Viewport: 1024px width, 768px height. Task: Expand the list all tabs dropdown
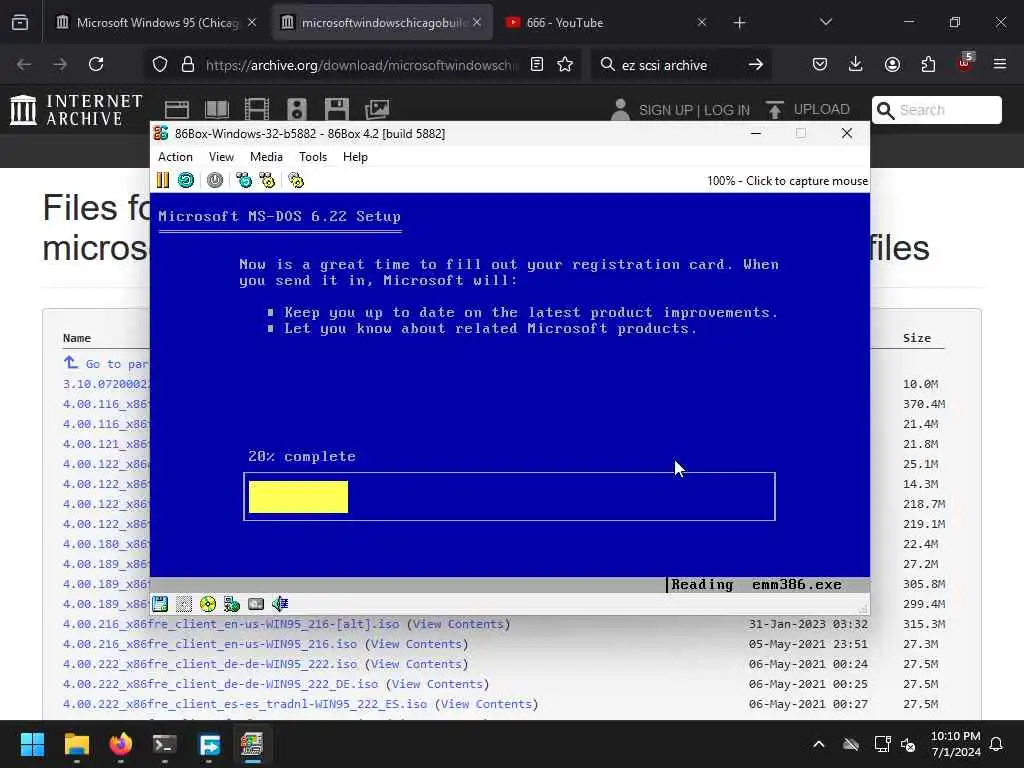tap(825, 22)
